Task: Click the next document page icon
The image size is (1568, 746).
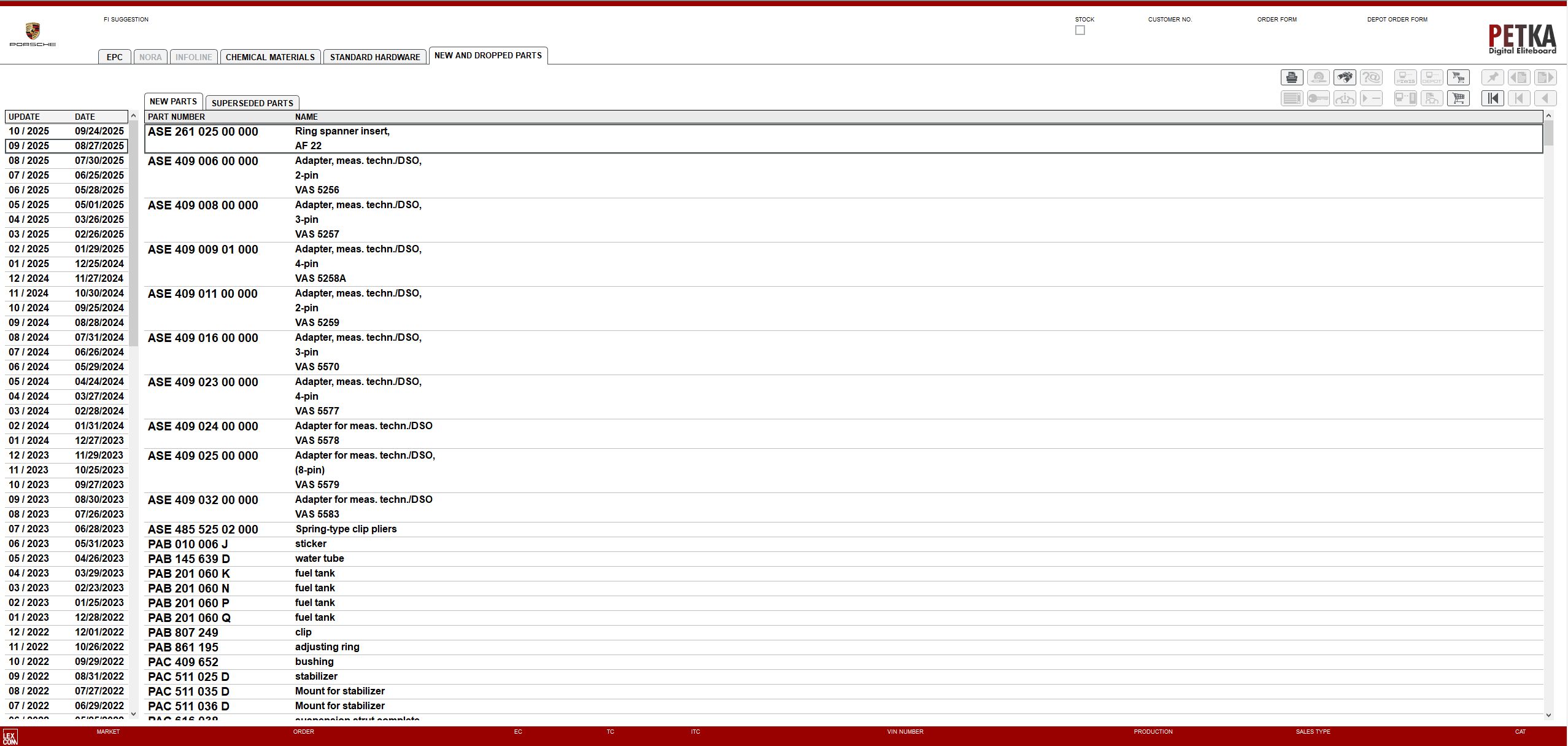Action: 1545,77
